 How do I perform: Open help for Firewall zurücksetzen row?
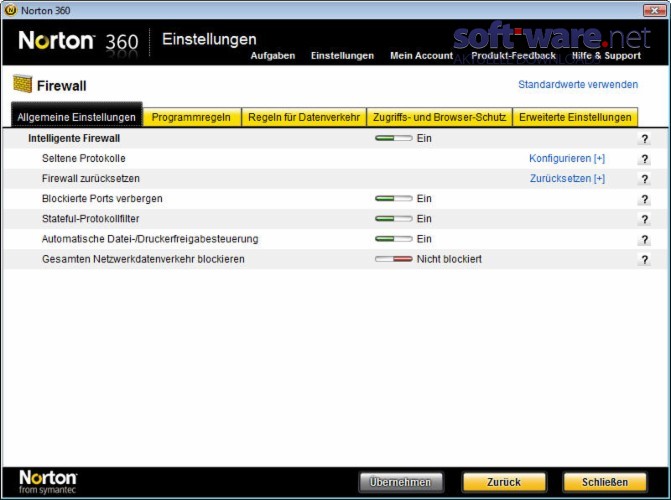[x=644, y=179]
